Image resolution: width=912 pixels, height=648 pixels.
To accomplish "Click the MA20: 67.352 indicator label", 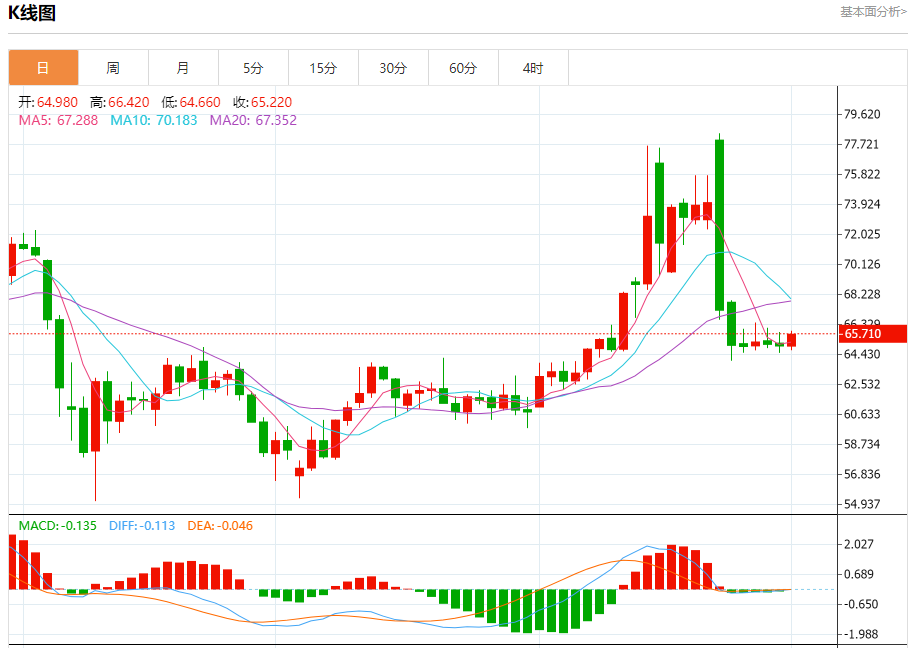I will click(x=253, y=120).
